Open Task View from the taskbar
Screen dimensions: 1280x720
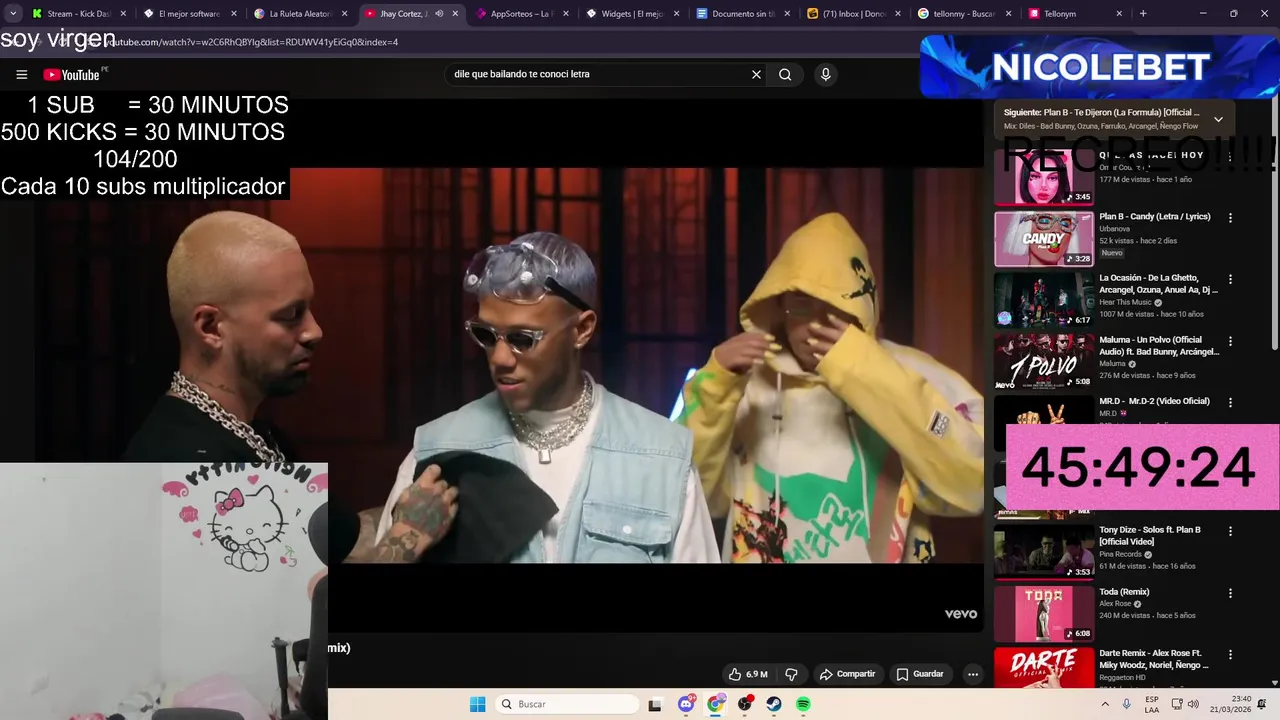tap(655, 704)
